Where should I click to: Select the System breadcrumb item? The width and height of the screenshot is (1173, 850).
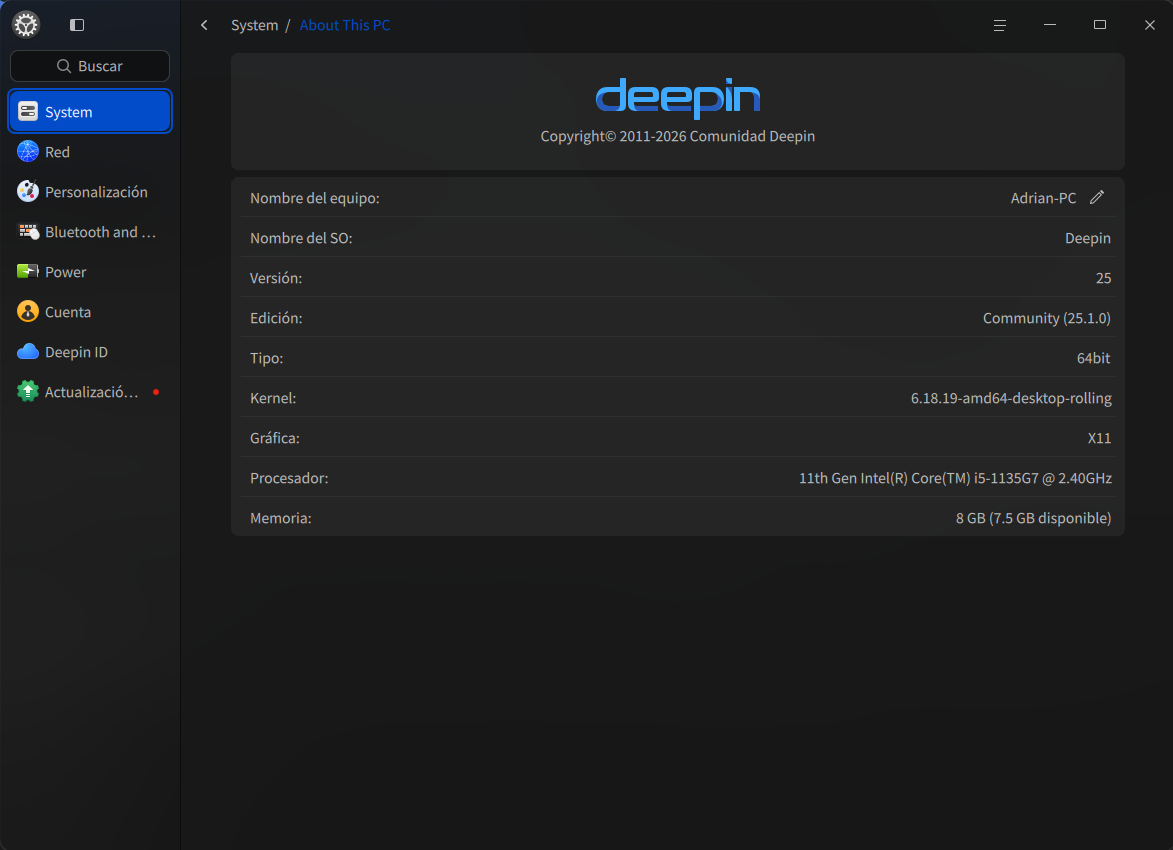click(x=254, y=24)
